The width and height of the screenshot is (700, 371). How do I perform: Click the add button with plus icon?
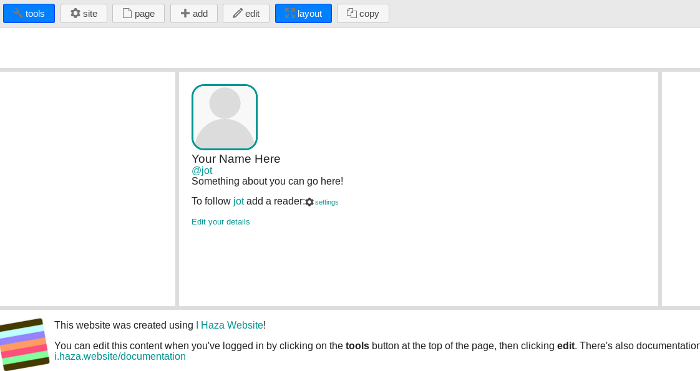[x=194, y=13]
